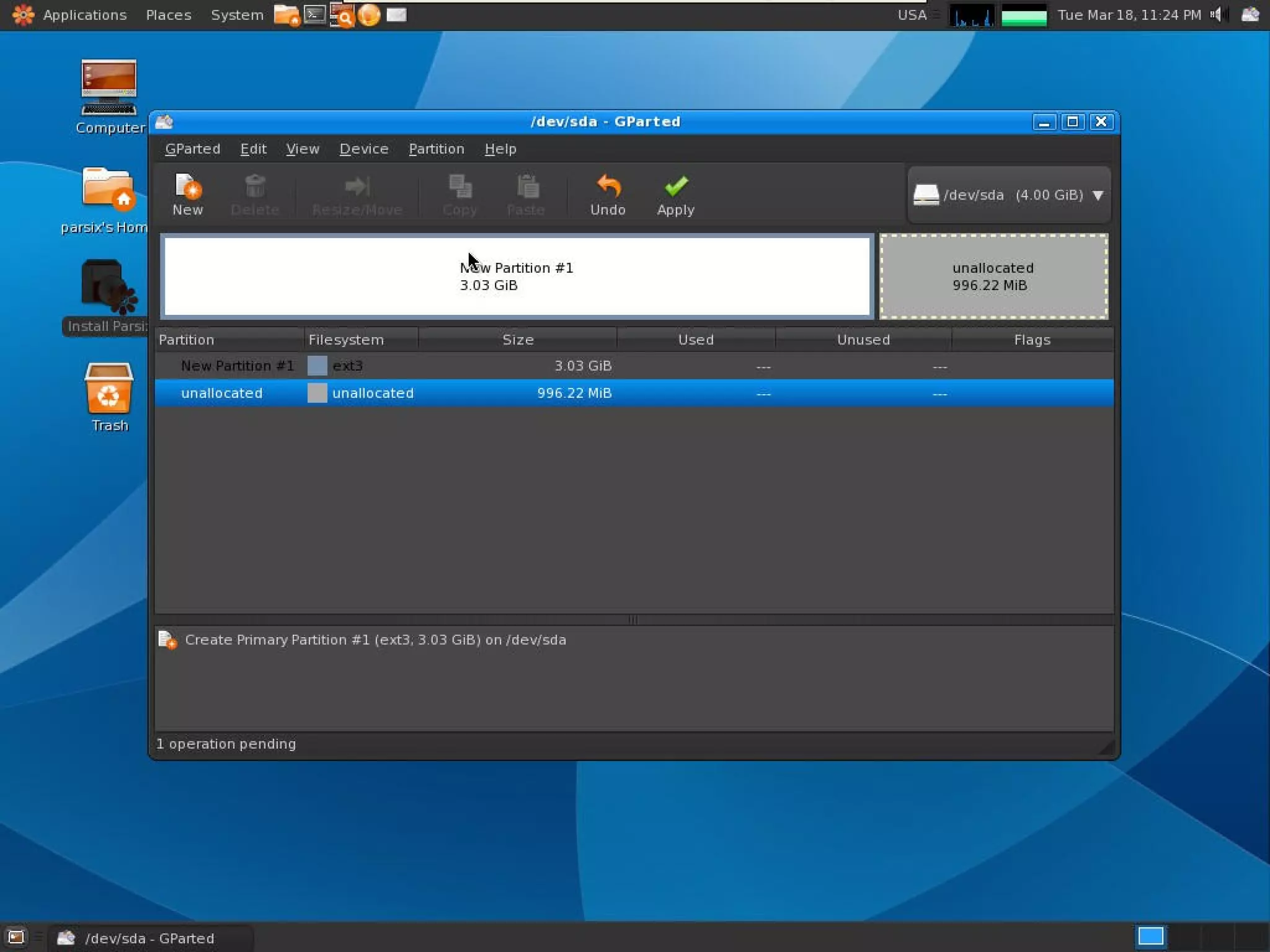Viewport: 1270px width, 952px height.
Task: Open the System menu in top panel
Action: pyautogui.click(x=237, y=14)
